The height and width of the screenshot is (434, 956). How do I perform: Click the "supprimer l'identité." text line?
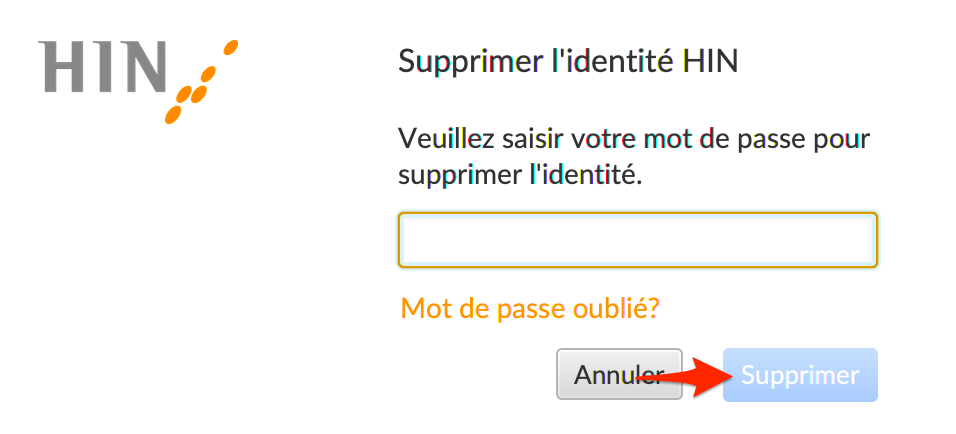pyautogui.click(x=521, y=176)
